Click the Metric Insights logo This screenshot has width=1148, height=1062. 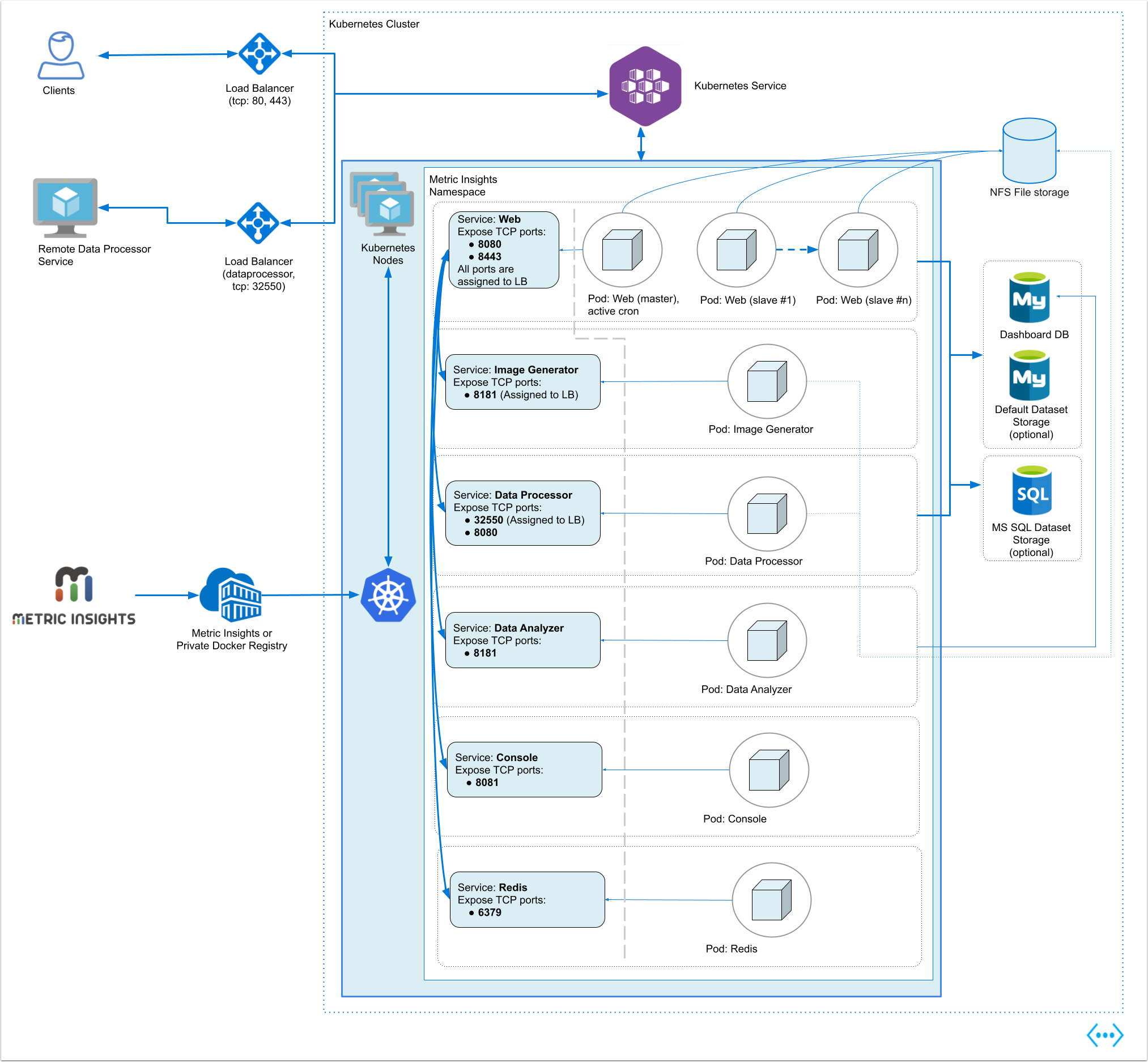pos(74,596)
